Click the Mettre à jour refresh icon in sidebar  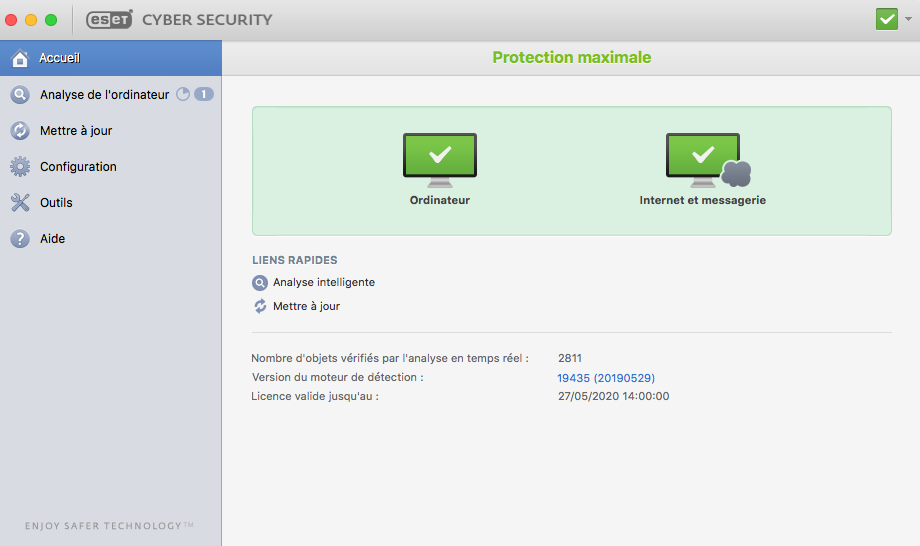coord(20,130)
